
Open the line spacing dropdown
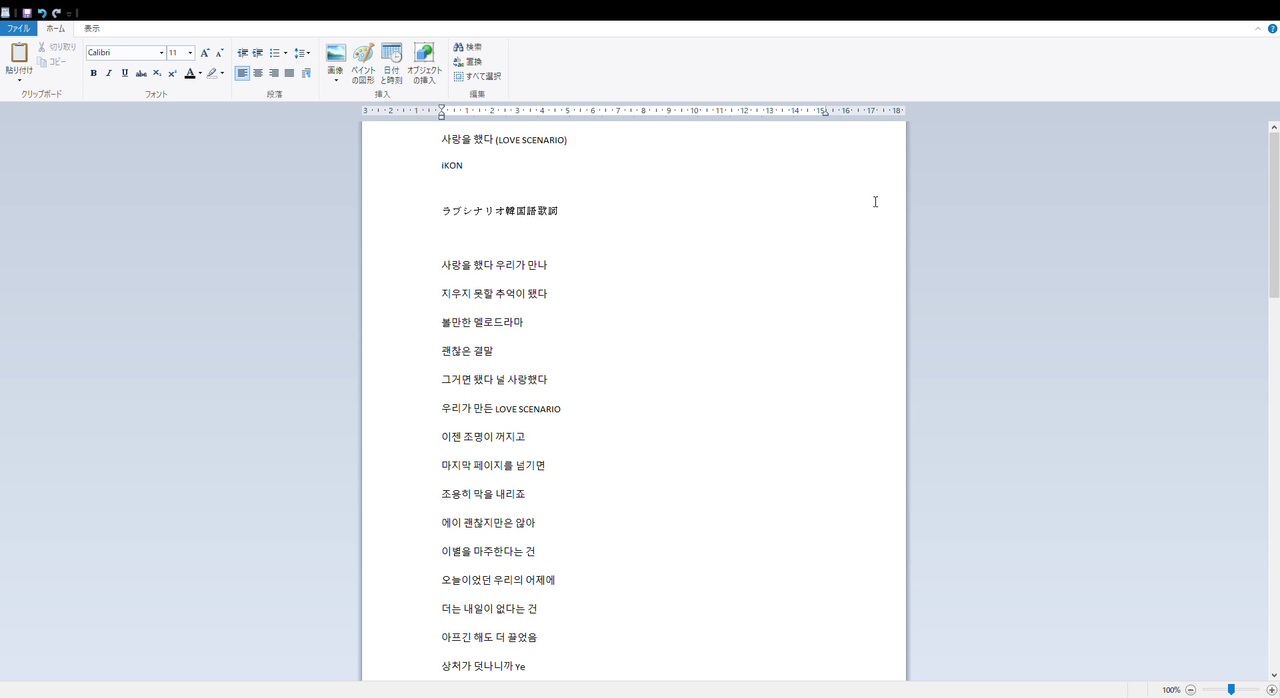click(x=302, y=53)
